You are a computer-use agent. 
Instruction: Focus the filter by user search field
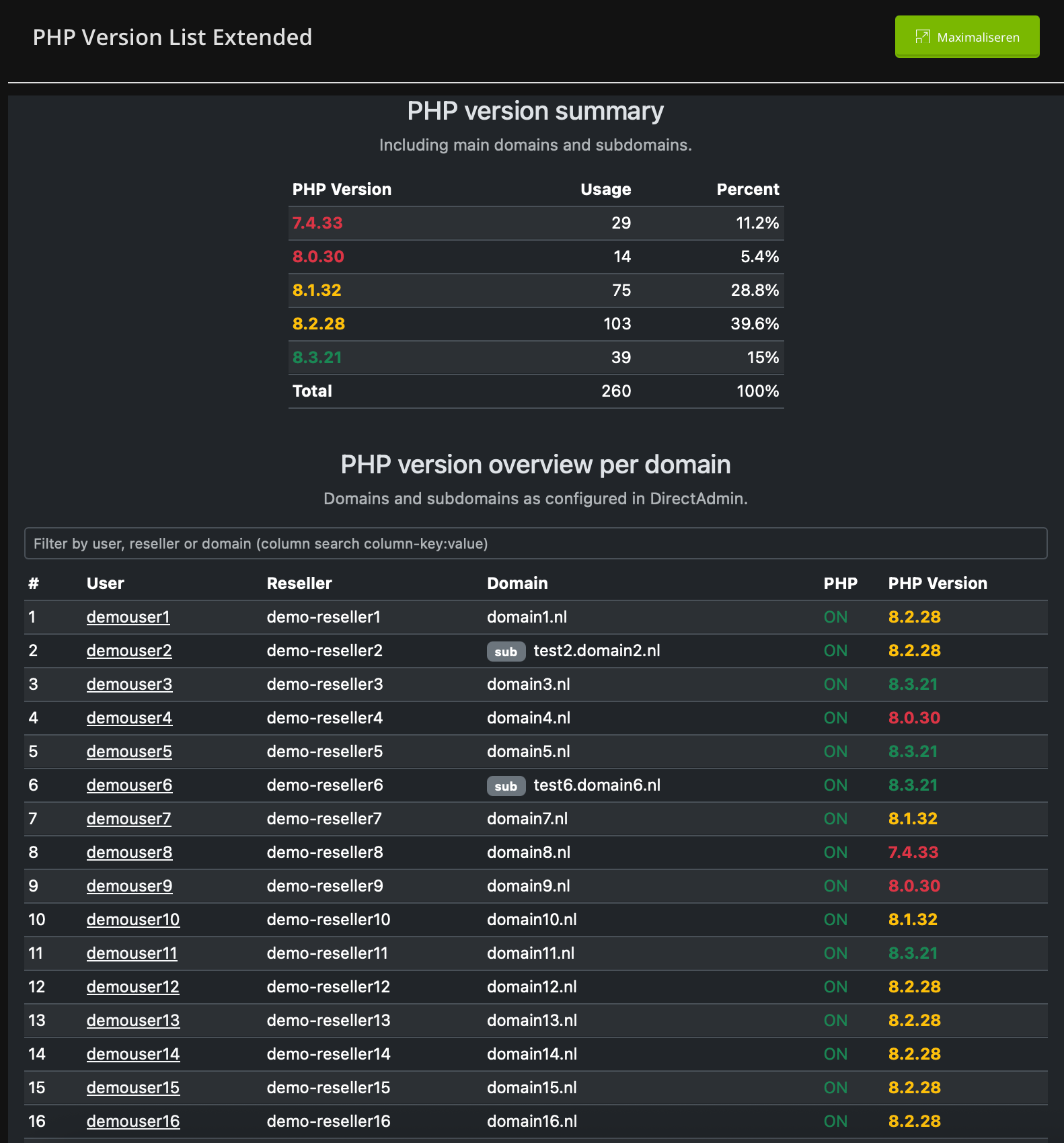coord(535,543)
